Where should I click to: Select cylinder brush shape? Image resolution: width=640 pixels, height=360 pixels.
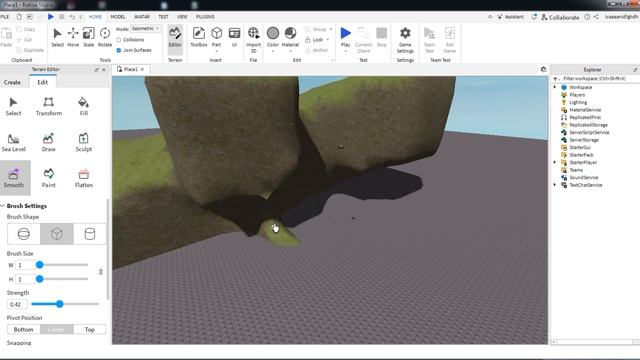(x=90, y=234)
